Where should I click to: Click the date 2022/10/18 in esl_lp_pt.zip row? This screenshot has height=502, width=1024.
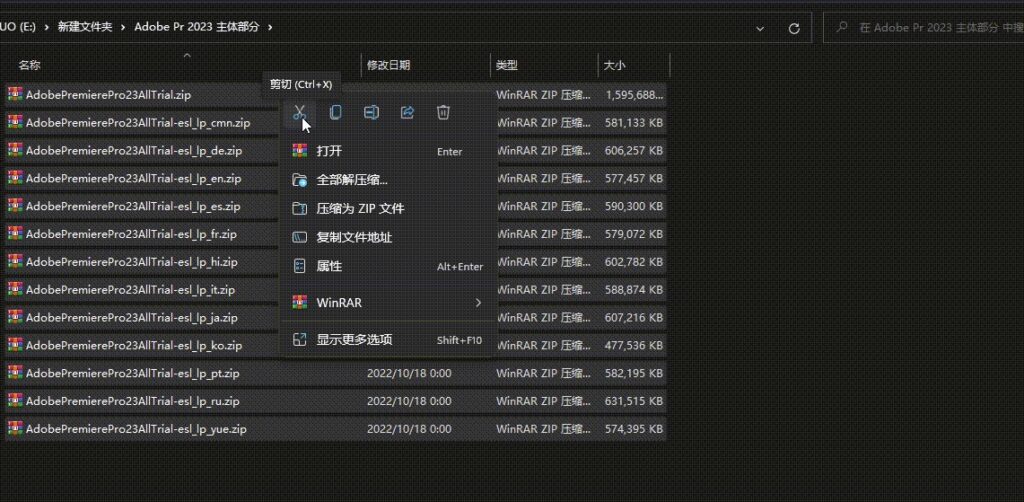coord(409,373)
